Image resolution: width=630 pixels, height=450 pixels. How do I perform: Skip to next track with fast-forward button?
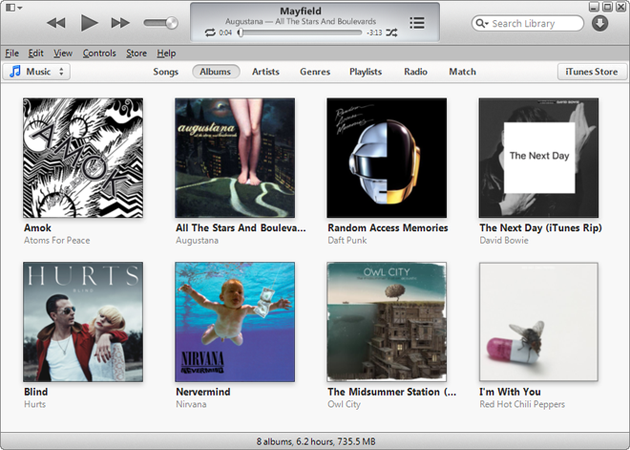pos(120,23)
